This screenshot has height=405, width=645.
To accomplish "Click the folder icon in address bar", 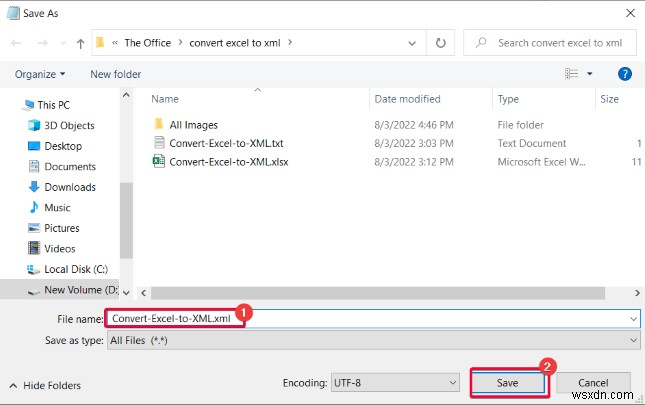I will pyautogui.click(x=100, y=42).
